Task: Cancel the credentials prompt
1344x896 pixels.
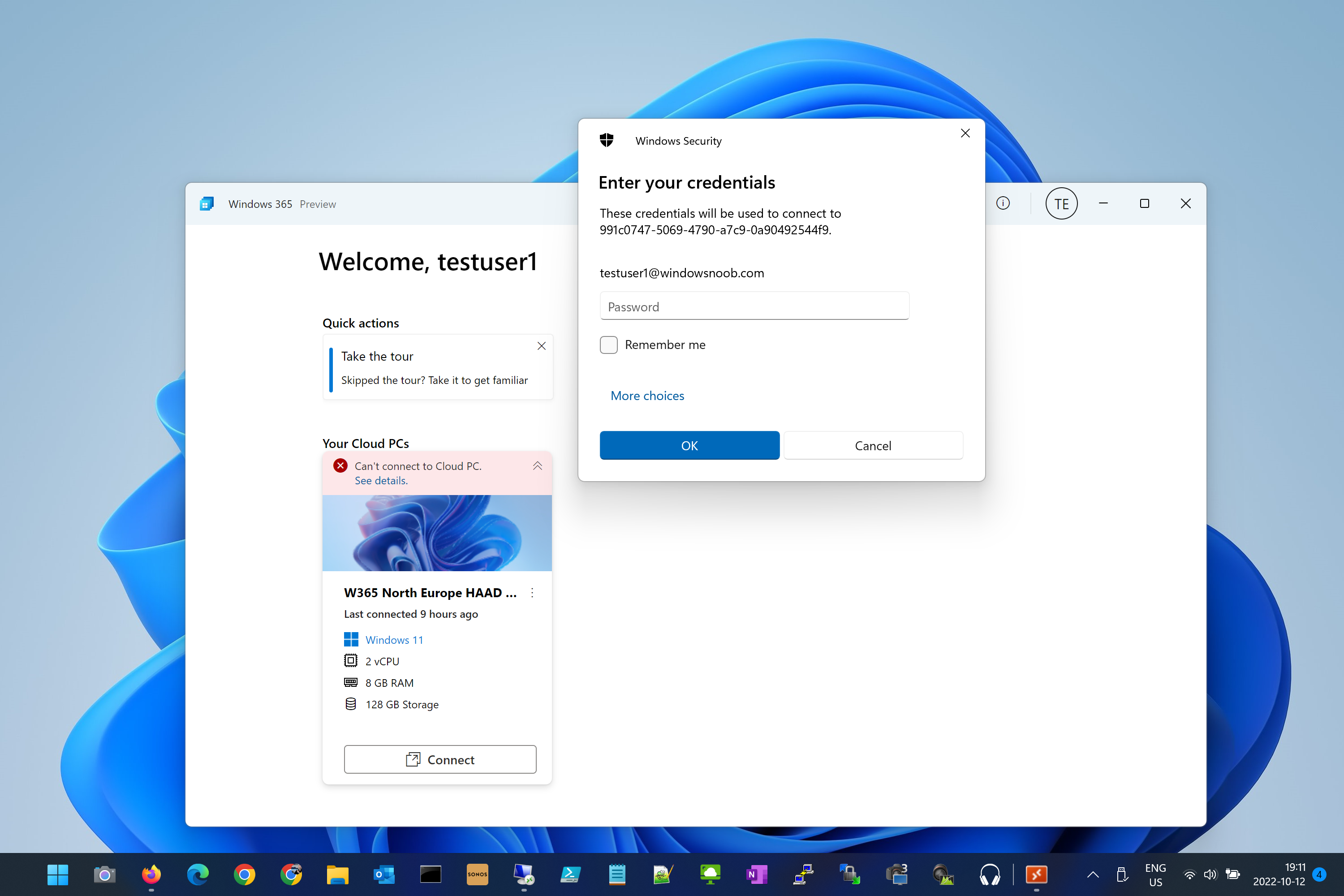Action: [873, 445]
